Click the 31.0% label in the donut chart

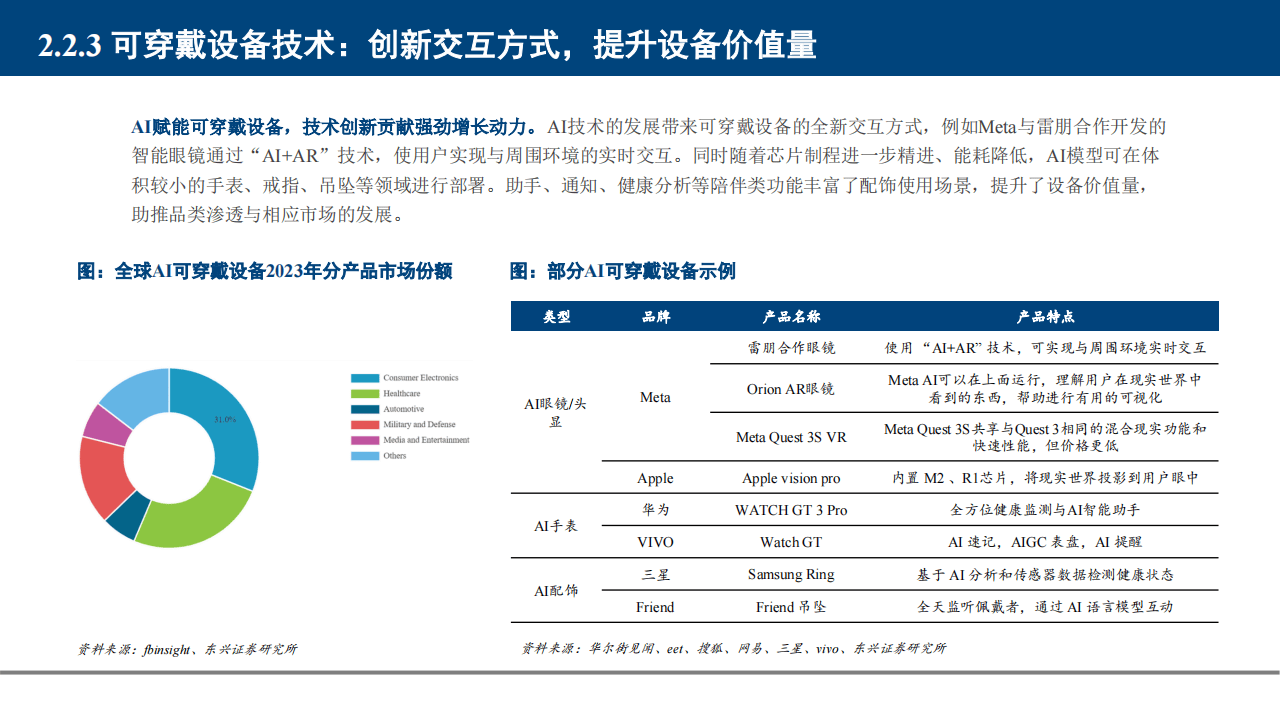(225, 420)
